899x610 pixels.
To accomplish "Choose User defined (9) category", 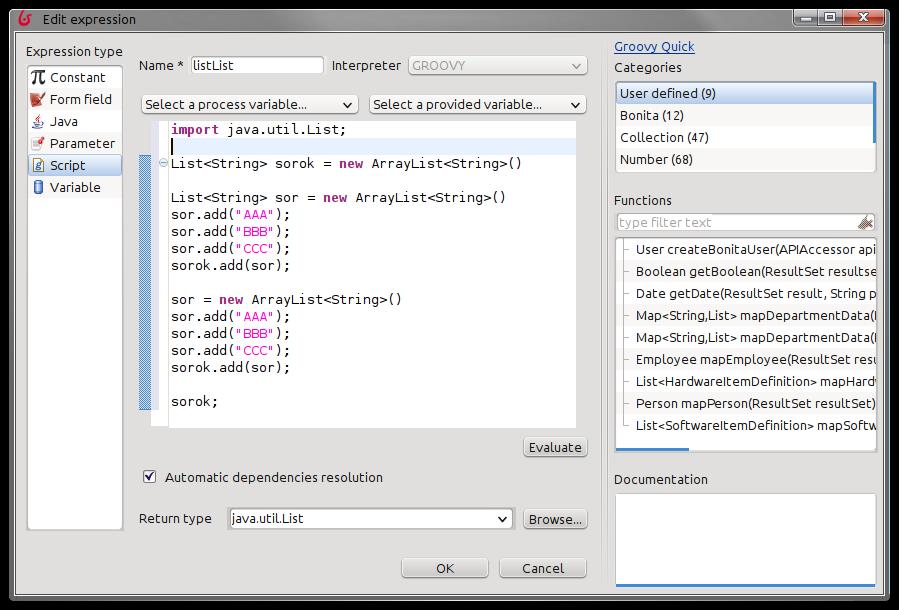I will (x=744, y=93).
